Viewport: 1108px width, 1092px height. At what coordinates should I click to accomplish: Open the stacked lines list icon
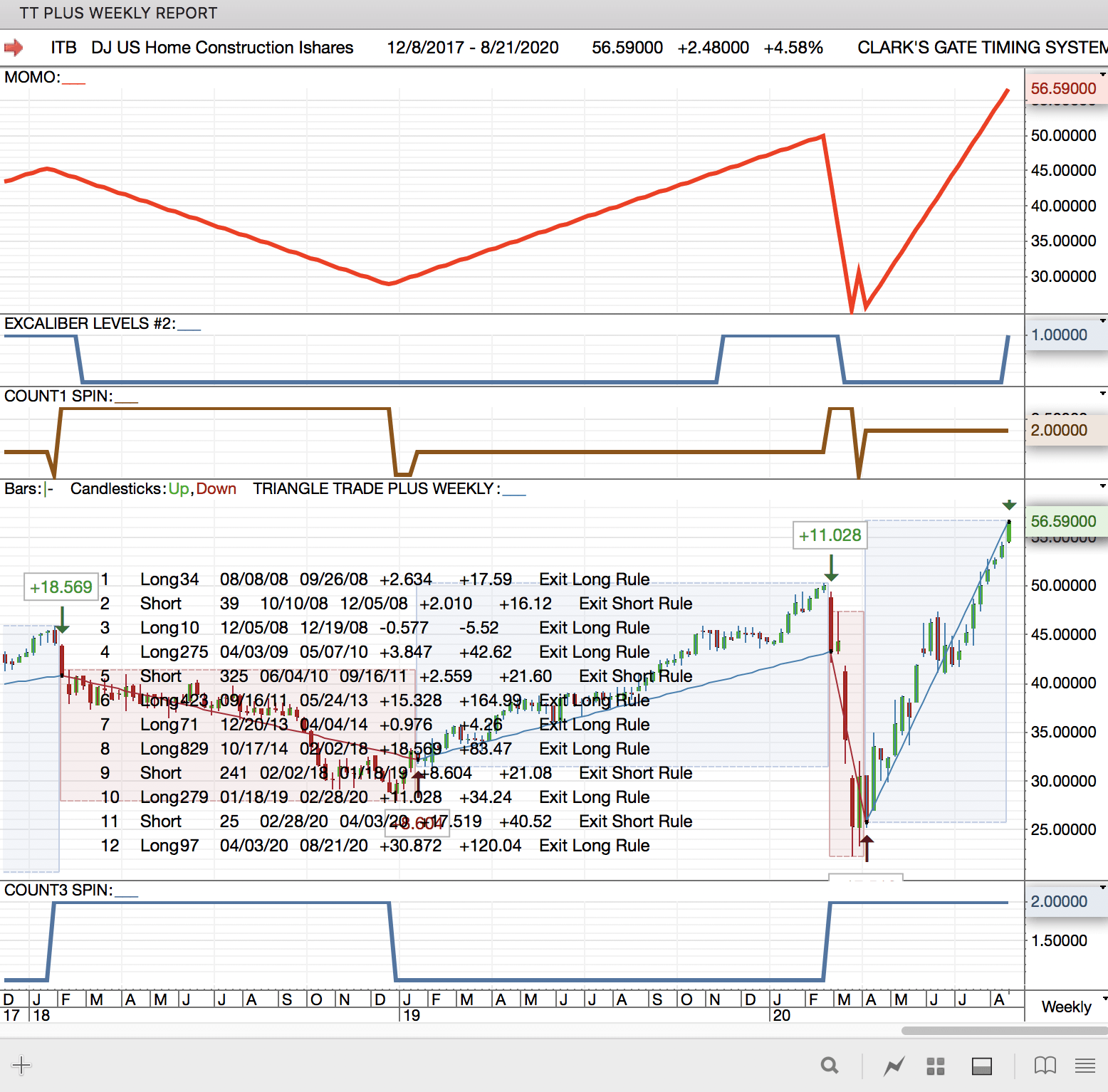point(1085,1066)
